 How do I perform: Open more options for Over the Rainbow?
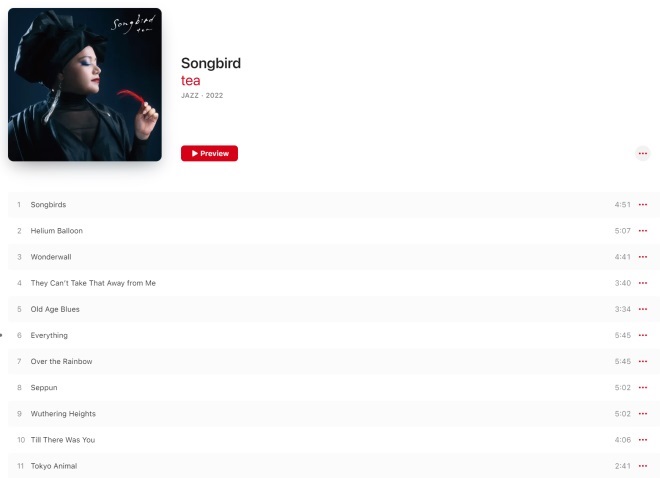(642, 361)
